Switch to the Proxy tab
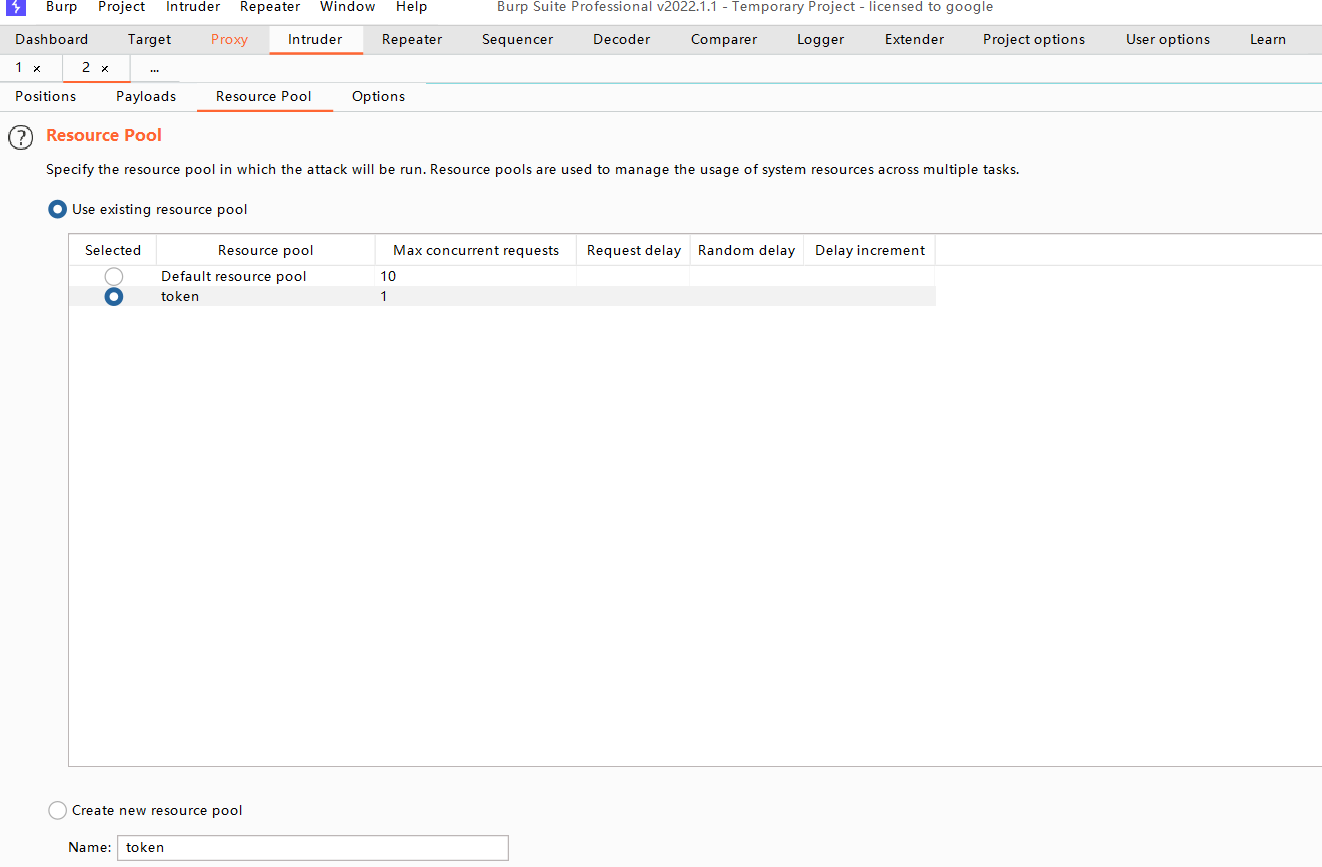Screen dimensions: 1322x867 coord(229,39)
